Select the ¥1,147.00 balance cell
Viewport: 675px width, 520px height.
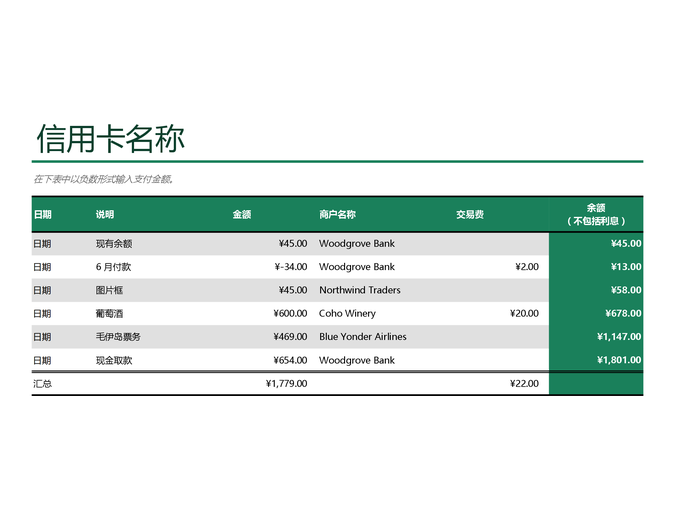(x=619, y=337)
